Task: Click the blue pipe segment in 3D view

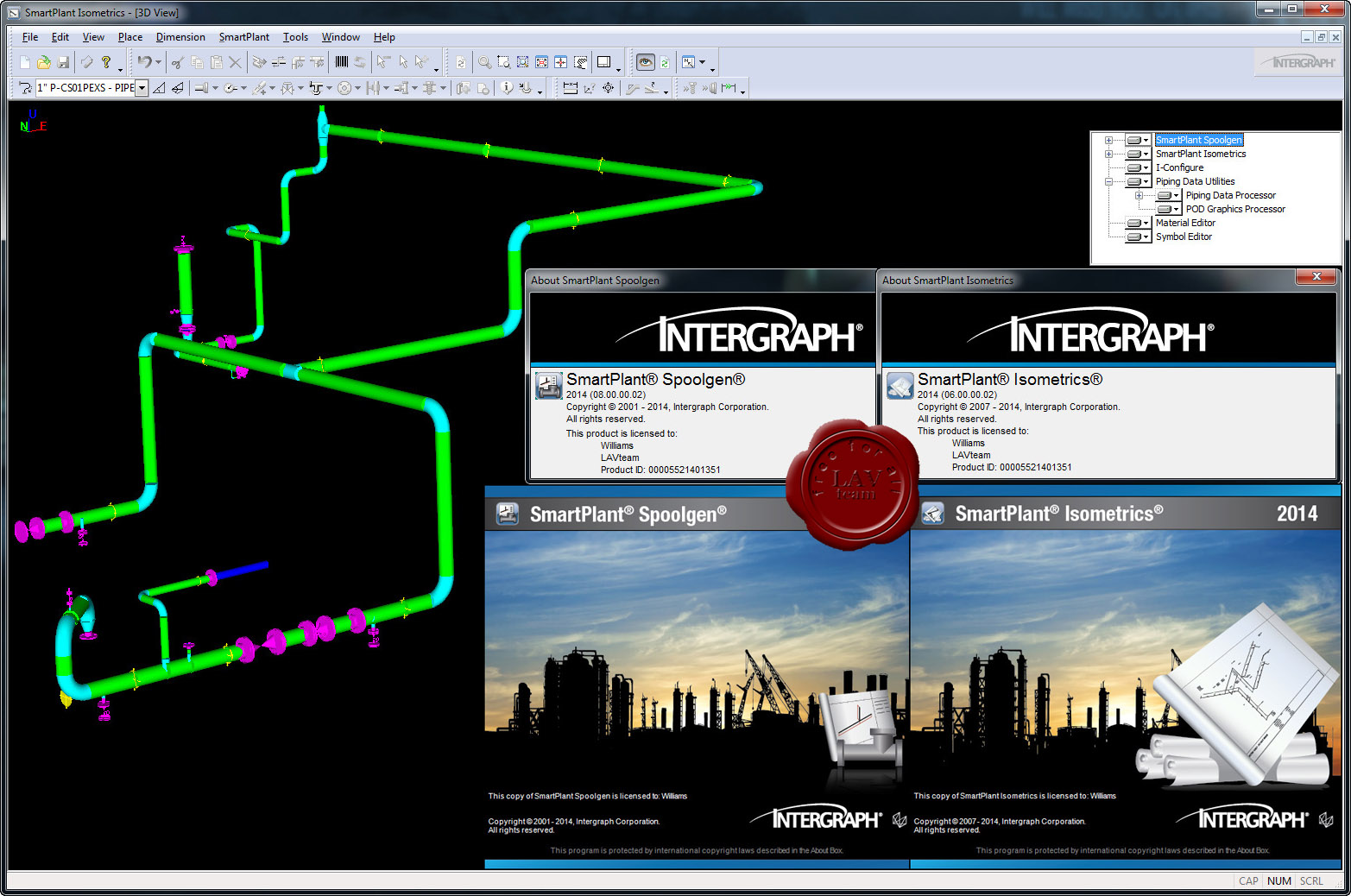Action: click(x=242, y=571)
